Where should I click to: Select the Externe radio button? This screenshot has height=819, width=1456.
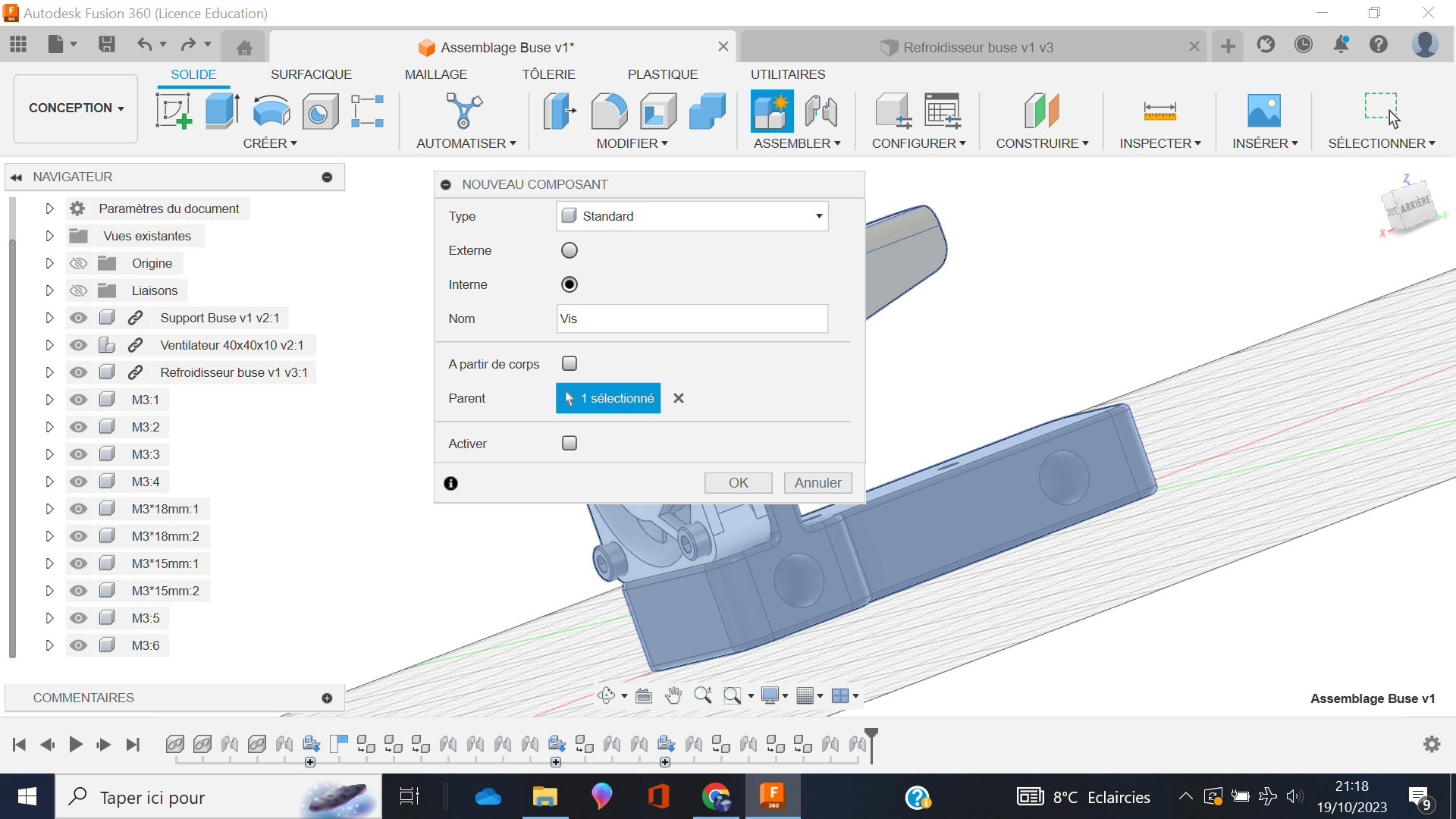click(x=570, y=250)
